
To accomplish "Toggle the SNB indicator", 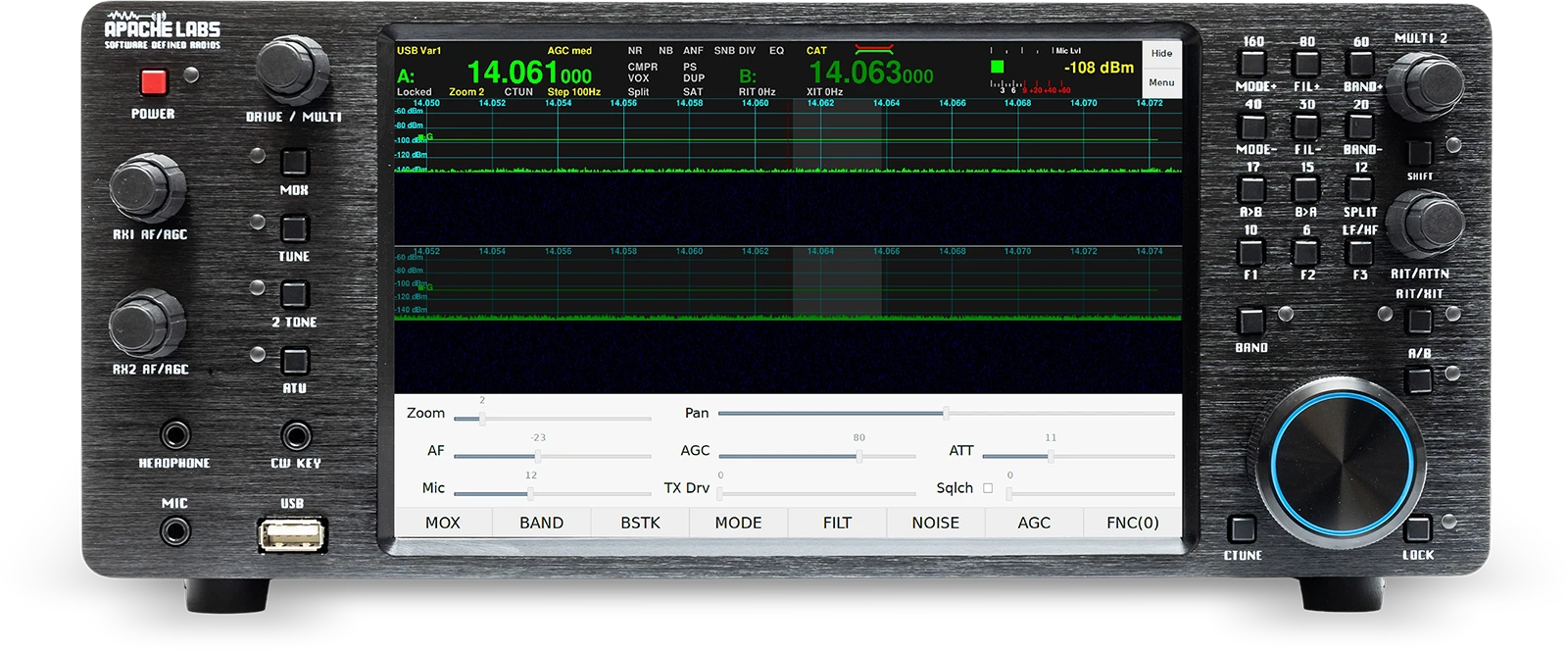I will coord(724,51).
